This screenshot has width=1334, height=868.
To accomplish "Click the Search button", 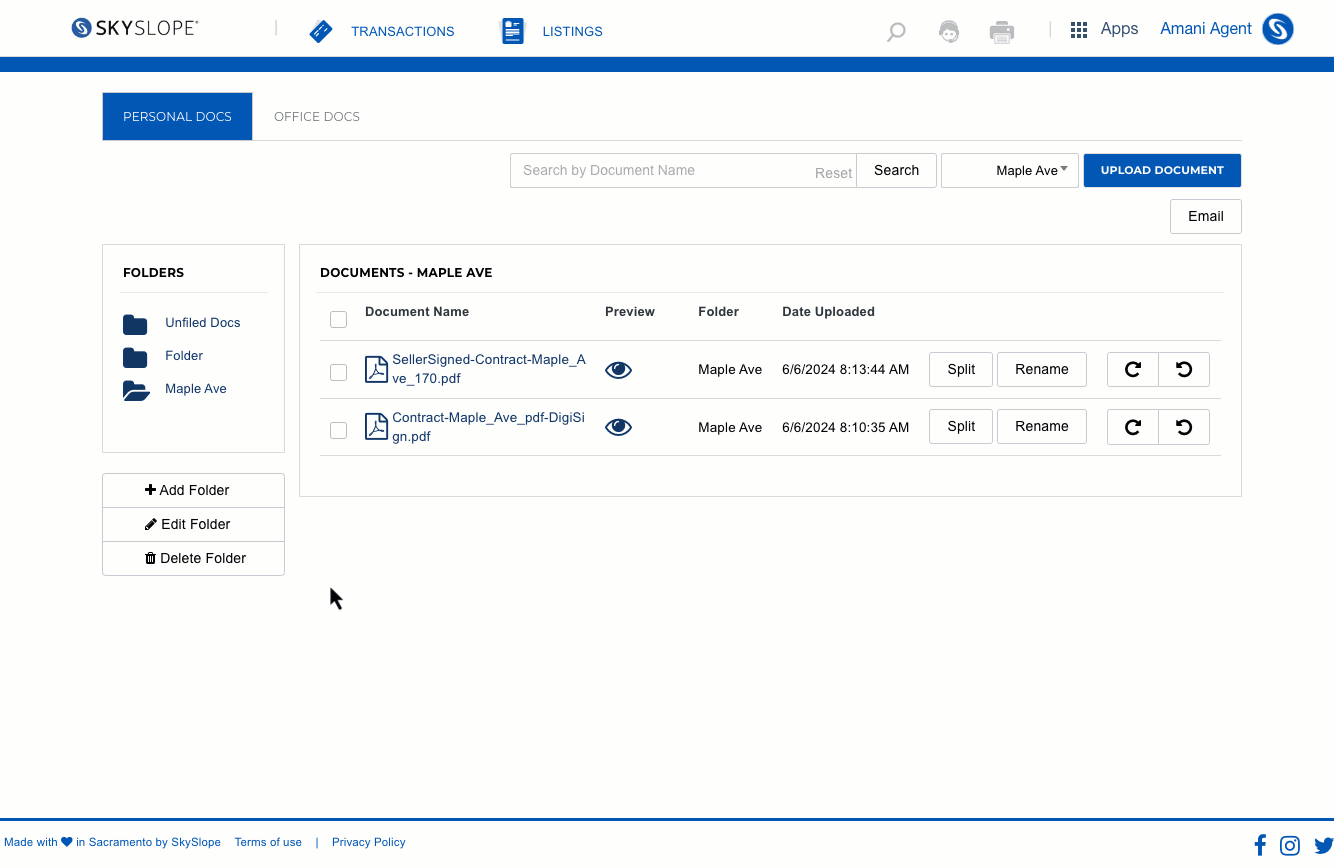I will (896, 170).
